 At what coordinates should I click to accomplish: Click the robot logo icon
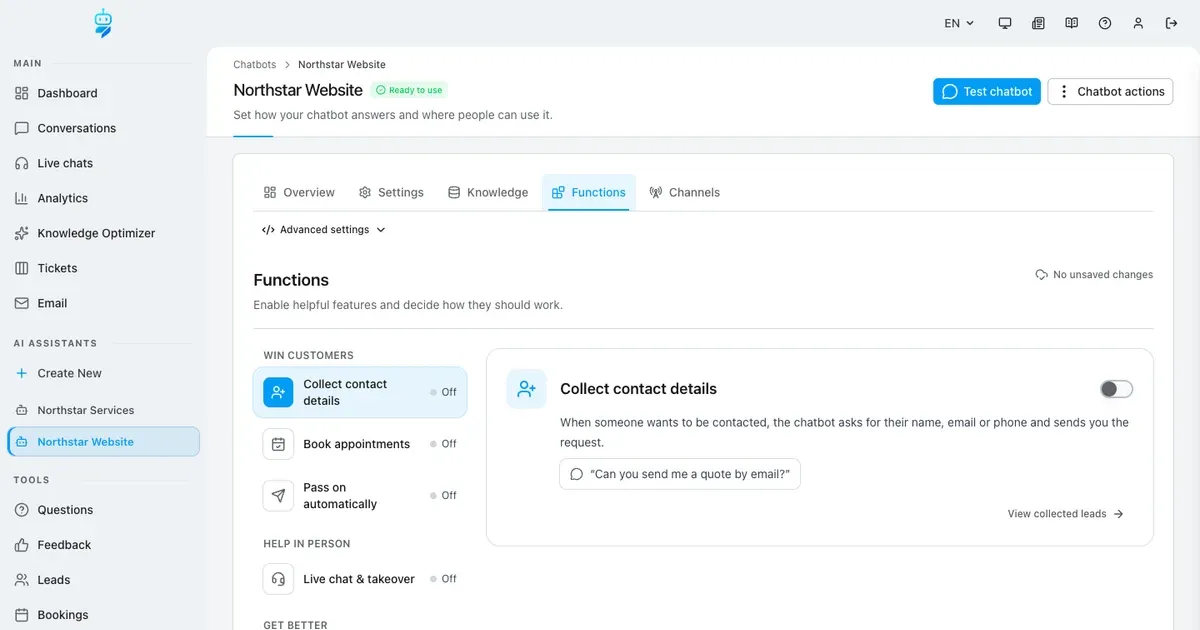(103, 23)
